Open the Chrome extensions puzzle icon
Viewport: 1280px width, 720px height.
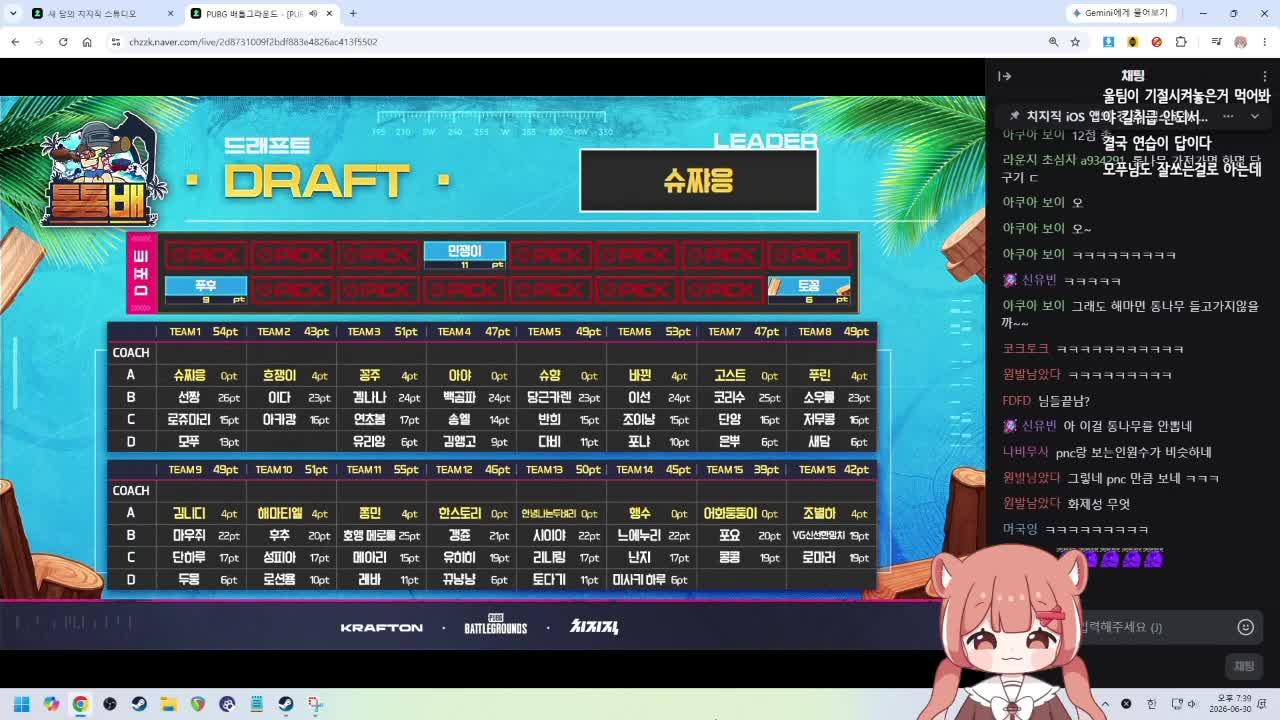(1181, 42)
